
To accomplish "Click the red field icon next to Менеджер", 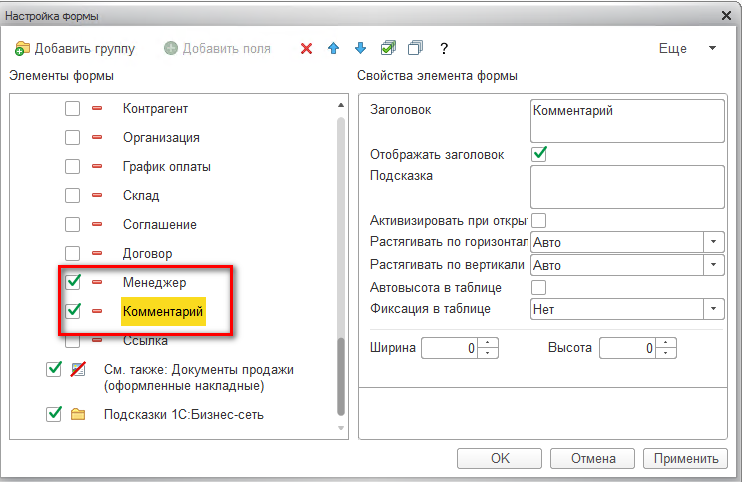I will pos(97,282).
